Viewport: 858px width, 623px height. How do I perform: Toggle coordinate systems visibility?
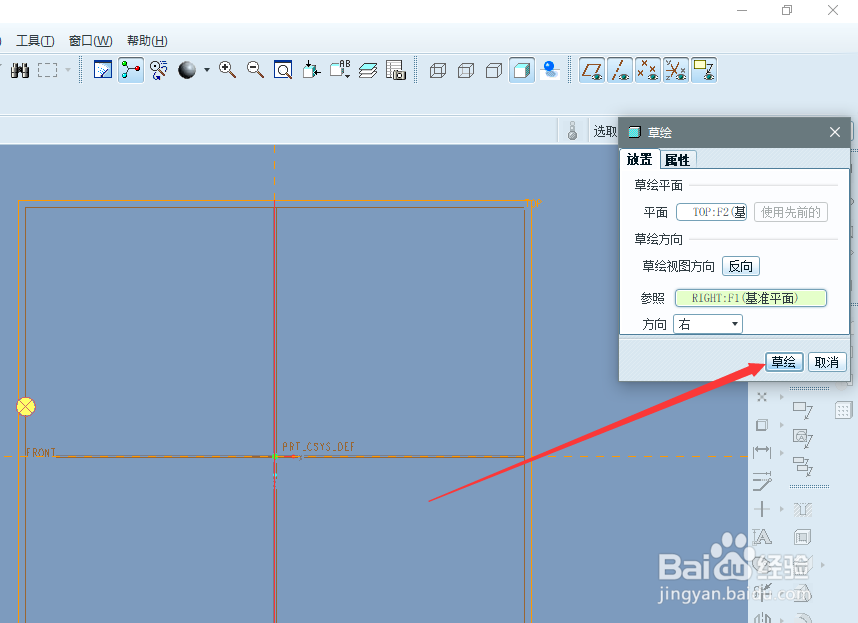676,71
